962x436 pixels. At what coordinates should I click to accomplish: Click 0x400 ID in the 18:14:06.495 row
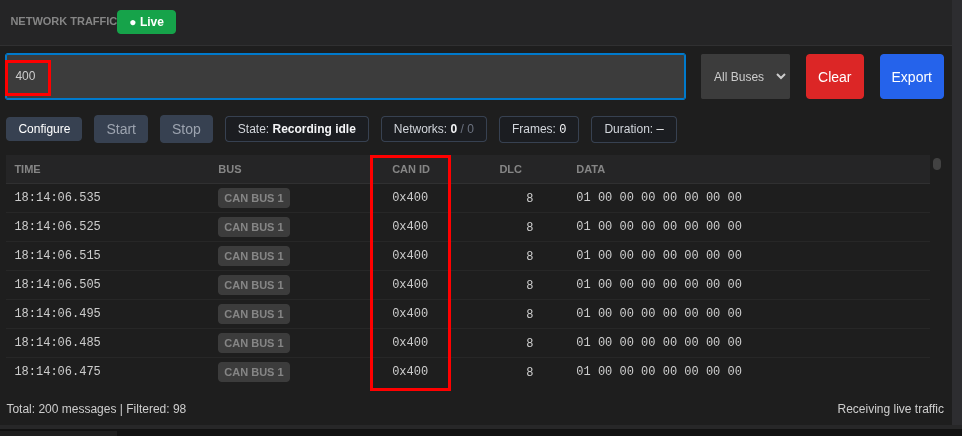coord(410,313)
